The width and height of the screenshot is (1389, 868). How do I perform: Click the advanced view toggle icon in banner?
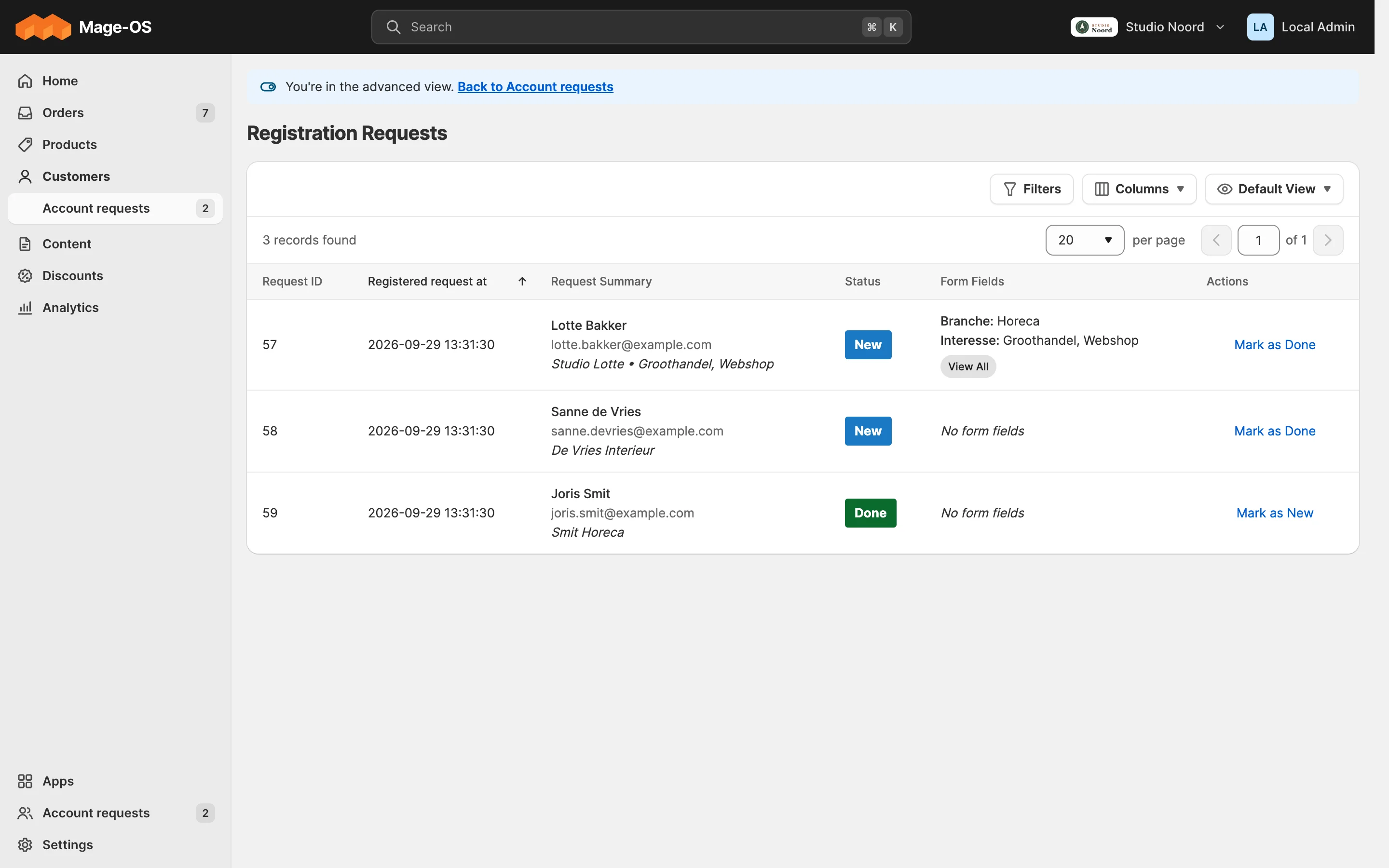point(268,87)
